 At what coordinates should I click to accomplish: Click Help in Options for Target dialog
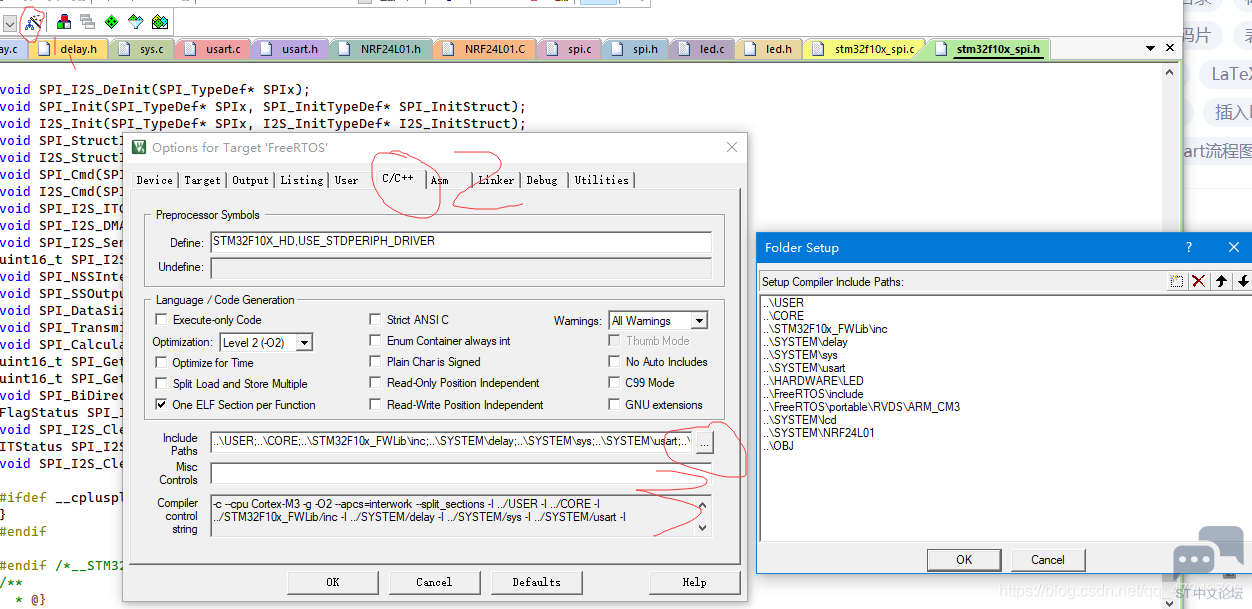695,582
